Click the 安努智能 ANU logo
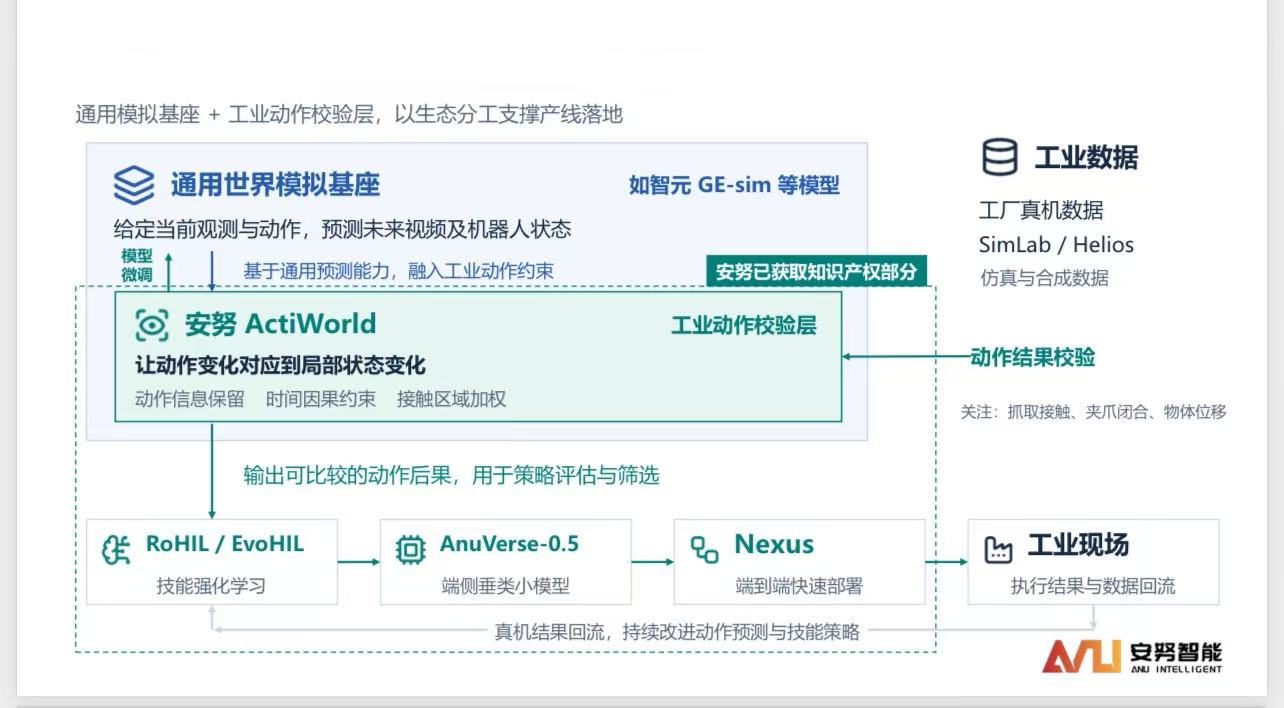This screenshot has width=1284, height=708. [1132, 656]
